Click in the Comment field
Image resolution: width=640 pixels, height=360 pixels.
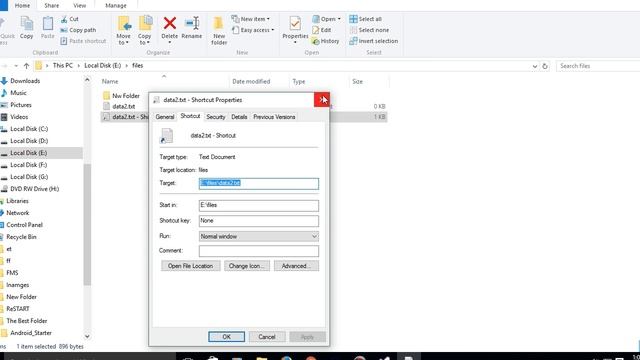point(259,251)
